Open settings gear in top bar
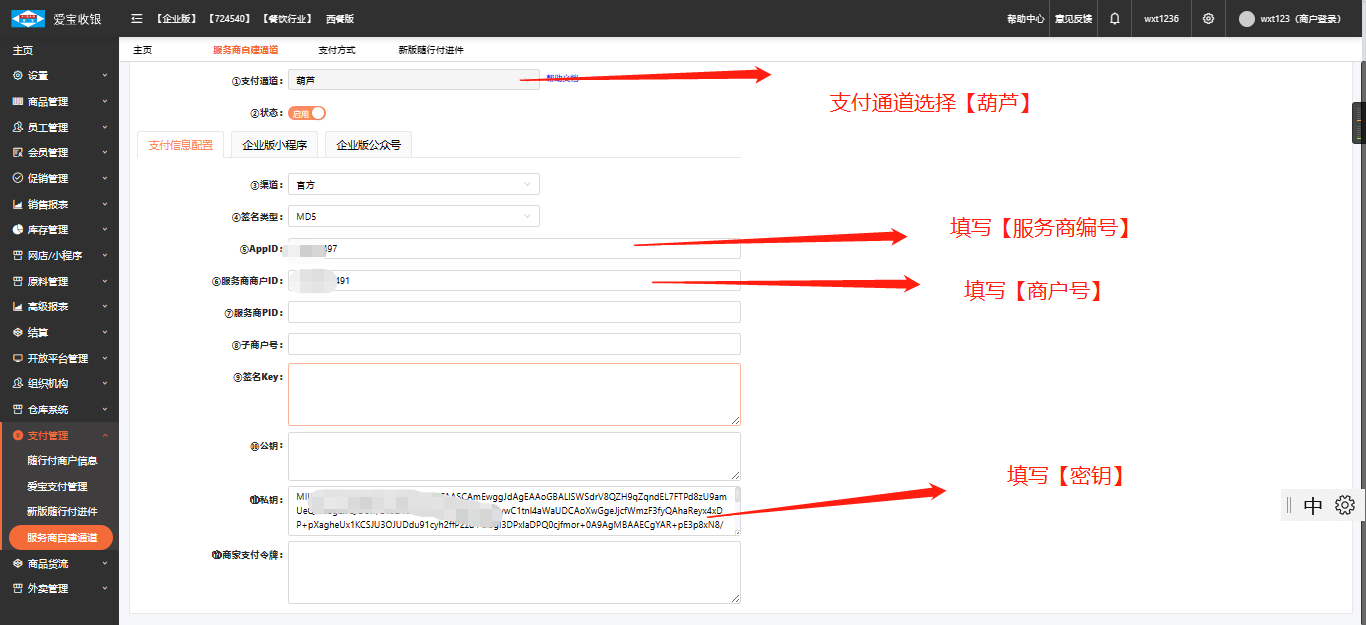This screenshot has width=1366, height=625. click(x=1208, y=19)
